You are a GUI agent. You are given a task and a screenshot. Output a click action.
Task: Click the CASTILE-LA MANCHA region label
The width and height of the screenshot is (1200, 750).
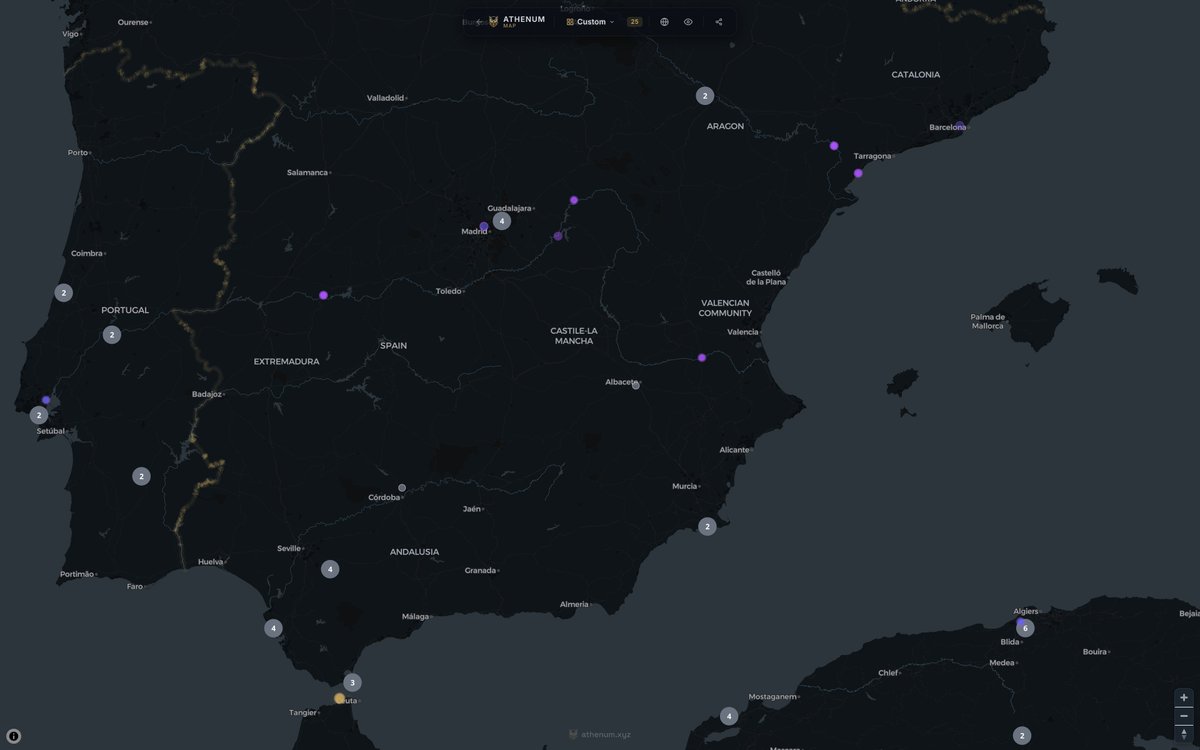point(574,335)
